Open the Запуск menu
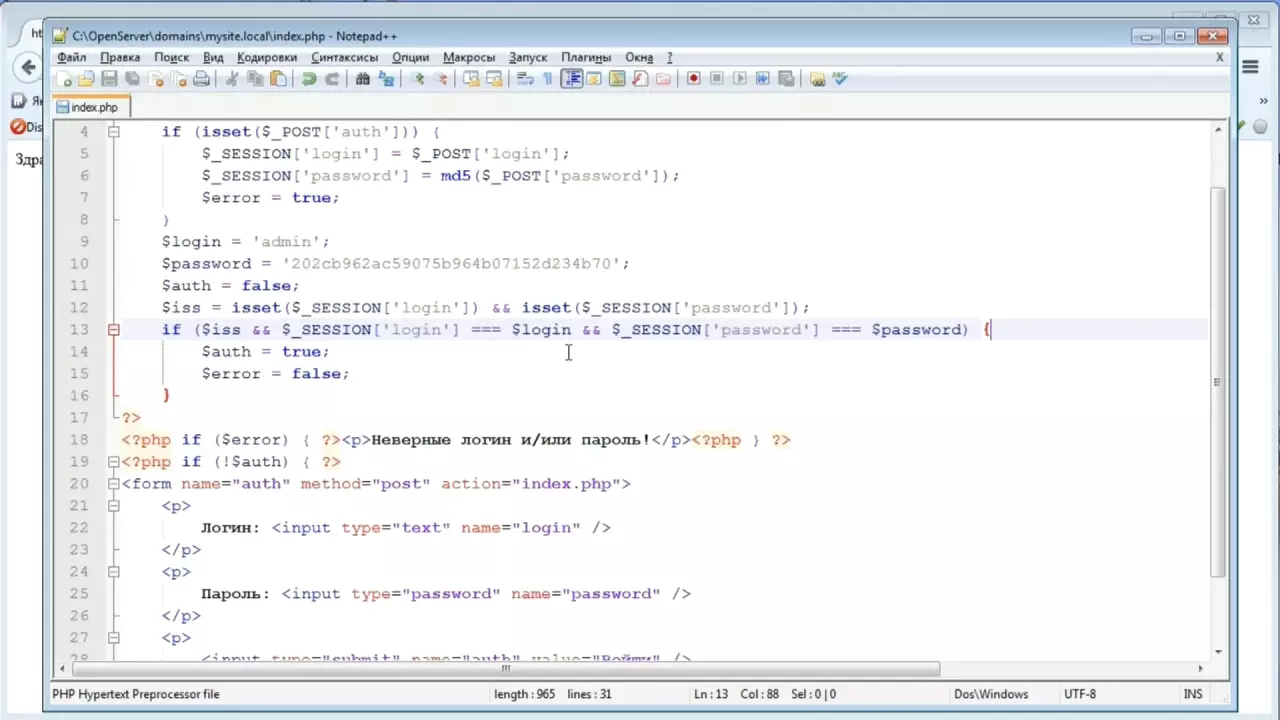1280x720 pixels. 528,57
